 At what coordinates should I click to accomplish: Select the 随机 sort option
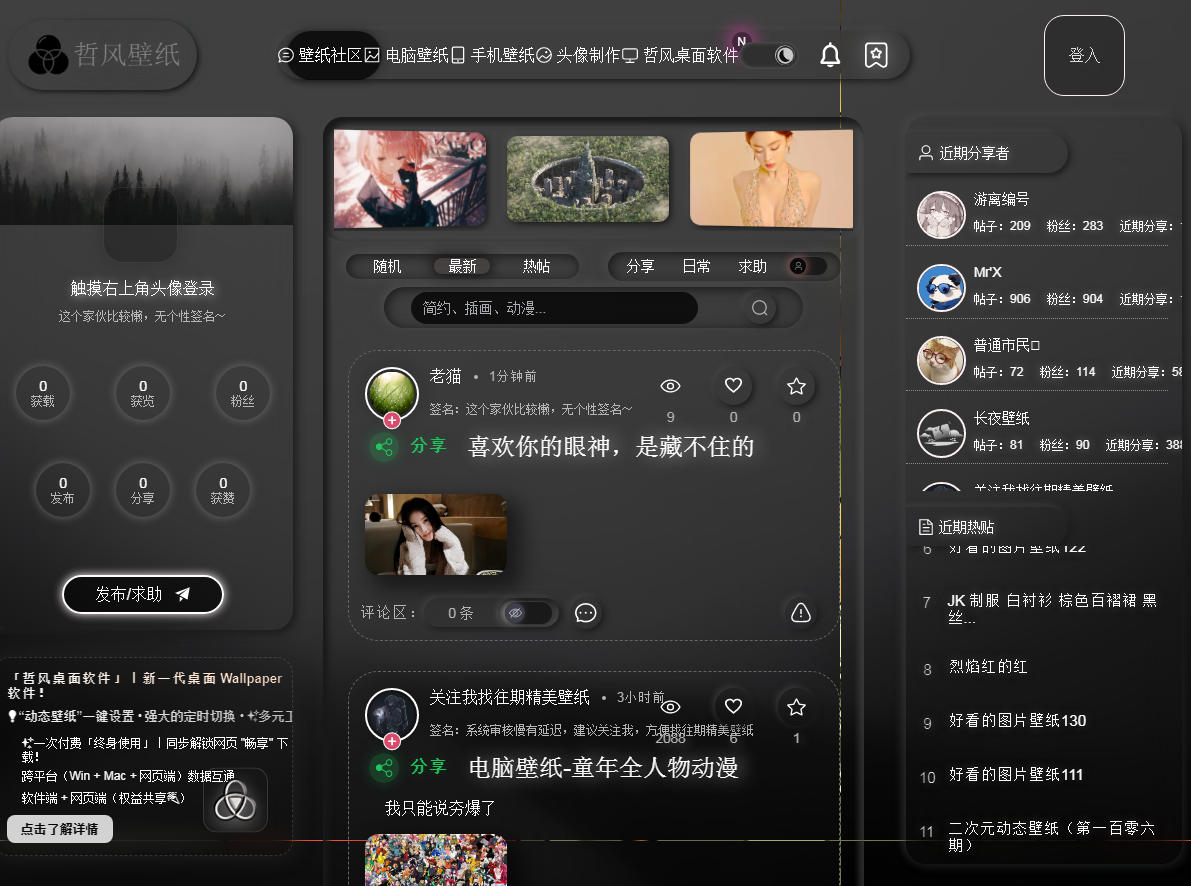tap(387, 266)
